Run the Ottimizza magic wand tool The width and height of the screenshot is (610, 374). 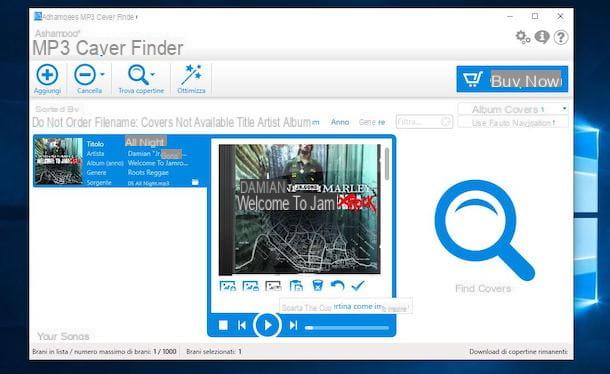pyautogui.click(x=192, y=75)
